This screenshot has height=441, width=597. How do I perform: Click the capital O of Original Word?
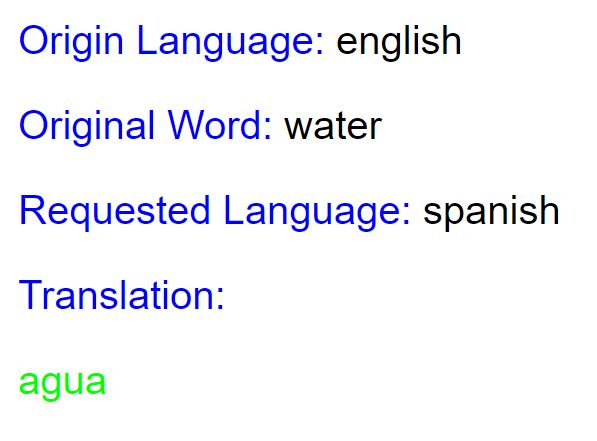tap(33, 125)
